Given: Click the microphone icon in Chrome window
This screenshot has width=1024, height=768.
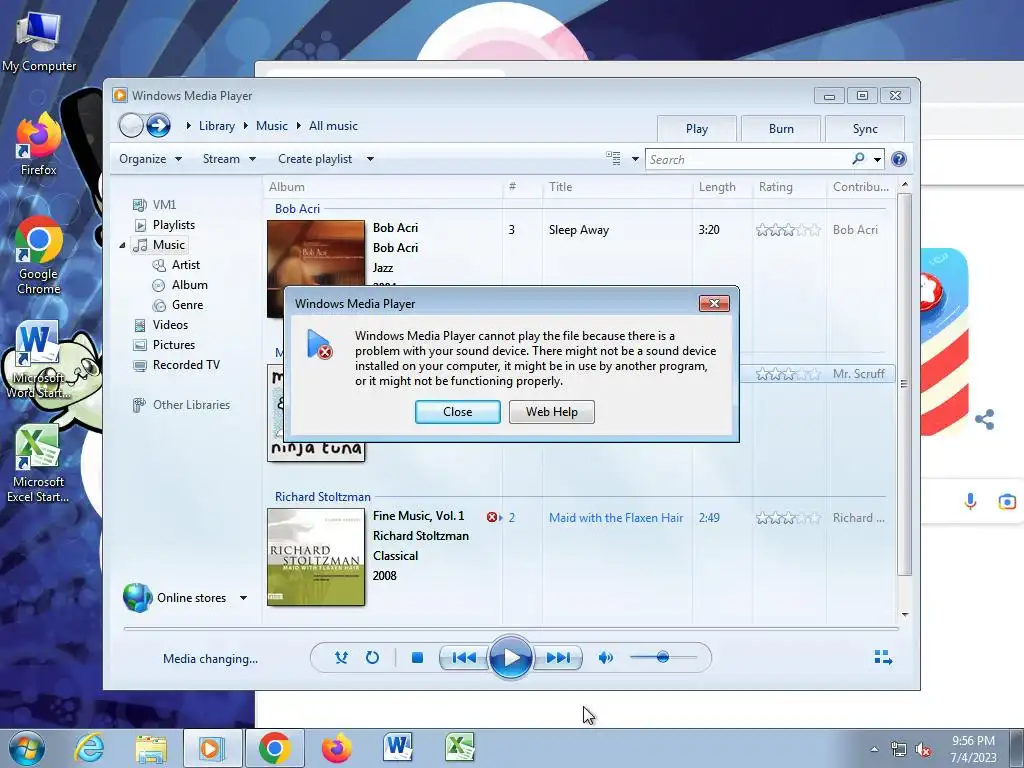Looking at the screenshot, I should pyautogui.click(x=970, y=501).
